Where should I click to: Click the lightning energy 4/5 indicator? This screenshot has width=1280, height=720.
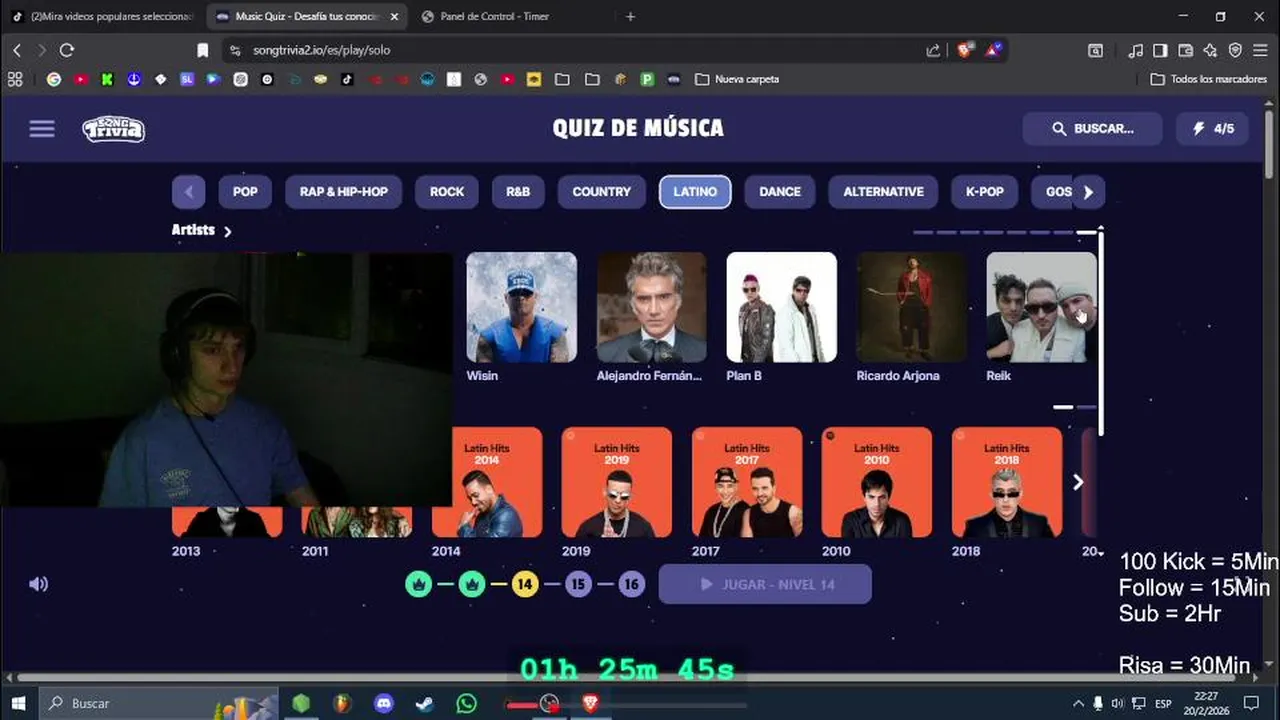click(1212, 129)
